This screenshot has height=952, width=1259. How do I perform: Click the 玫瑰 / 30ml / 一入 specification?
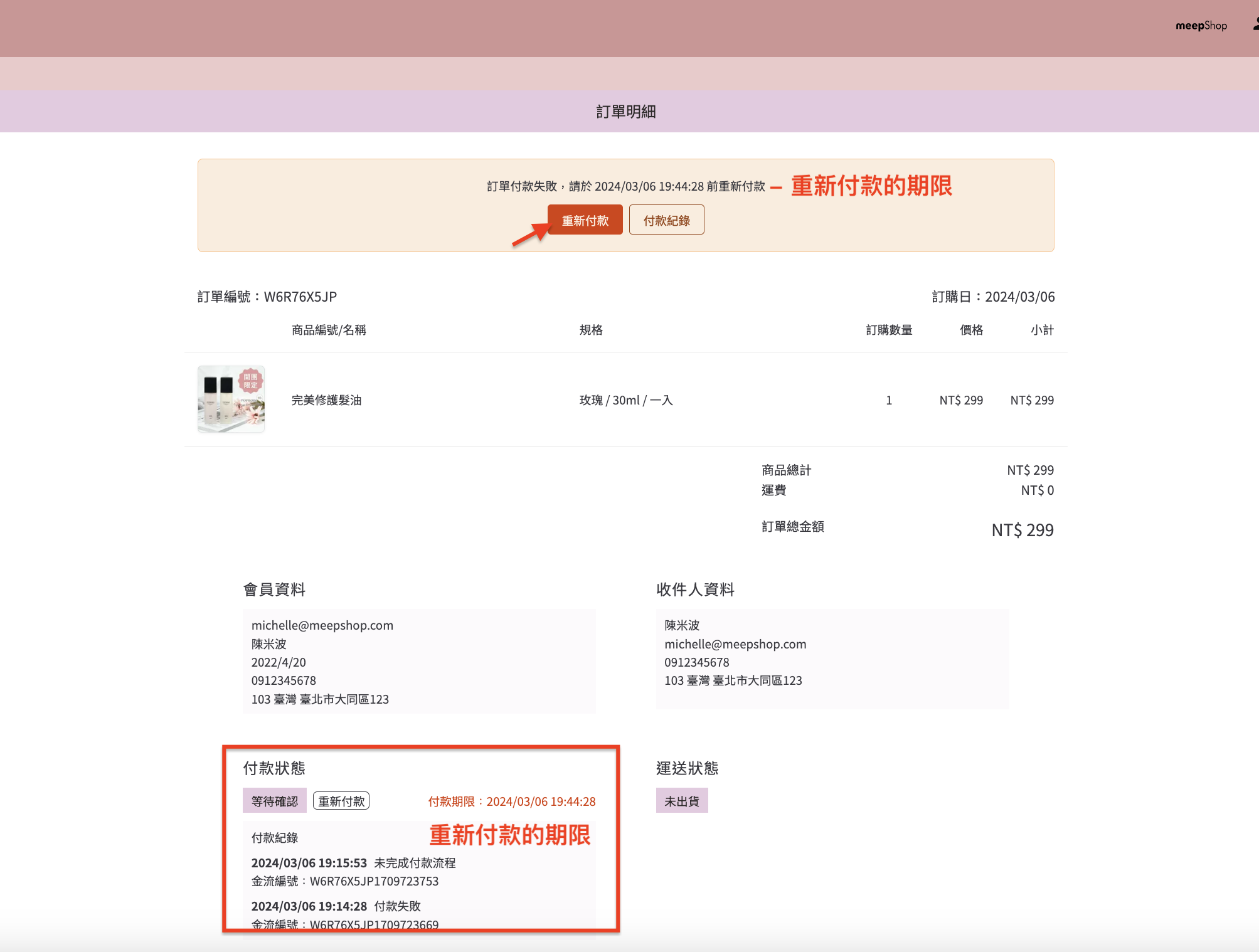(626, 400)
